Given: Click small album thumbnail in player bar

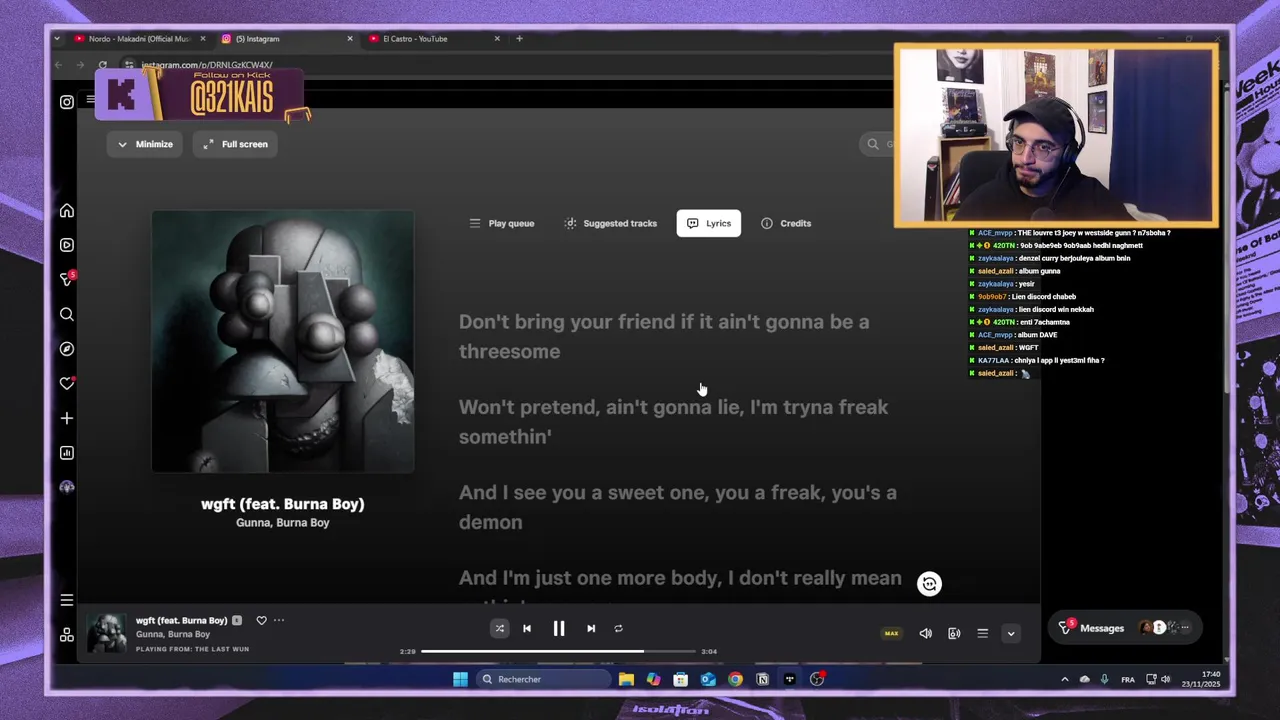Looking at the screenshot, I should point(106,634).
